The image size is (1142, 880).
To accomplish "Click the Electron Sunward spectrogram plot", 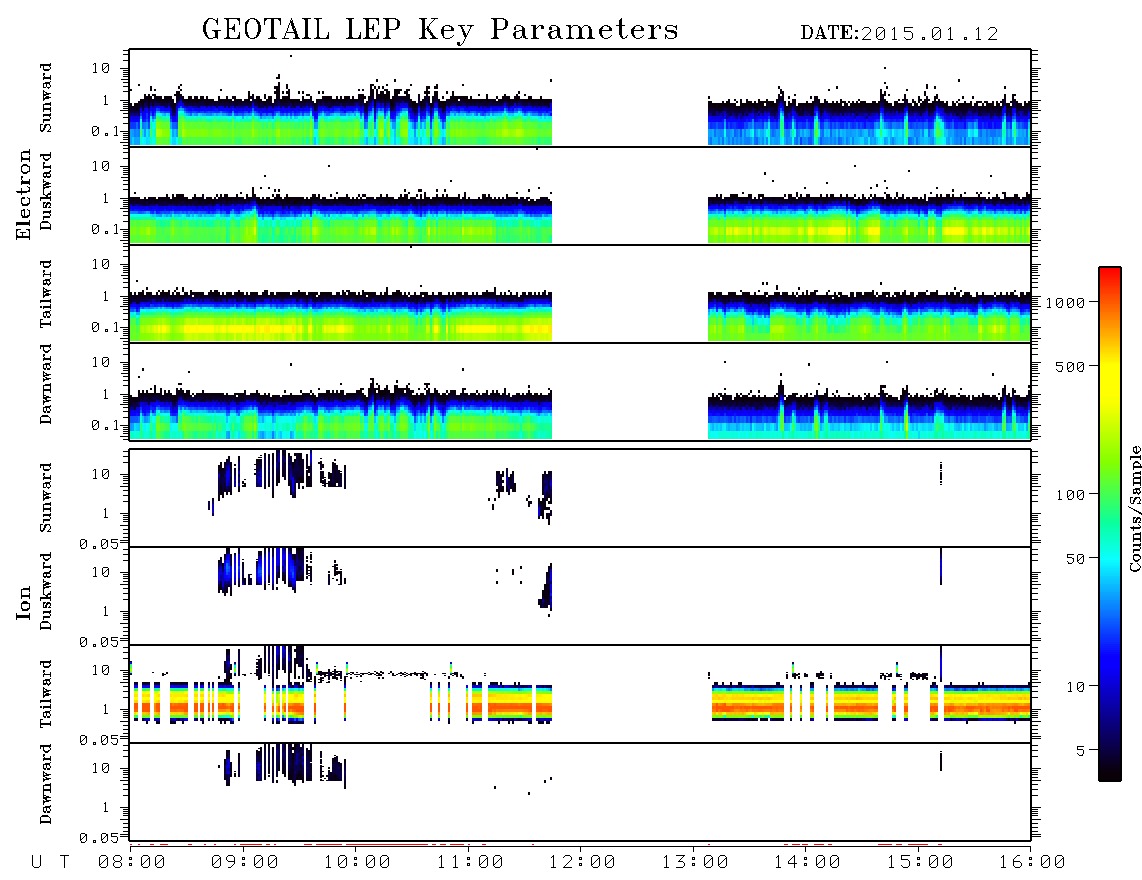I will tap(580, 98).
